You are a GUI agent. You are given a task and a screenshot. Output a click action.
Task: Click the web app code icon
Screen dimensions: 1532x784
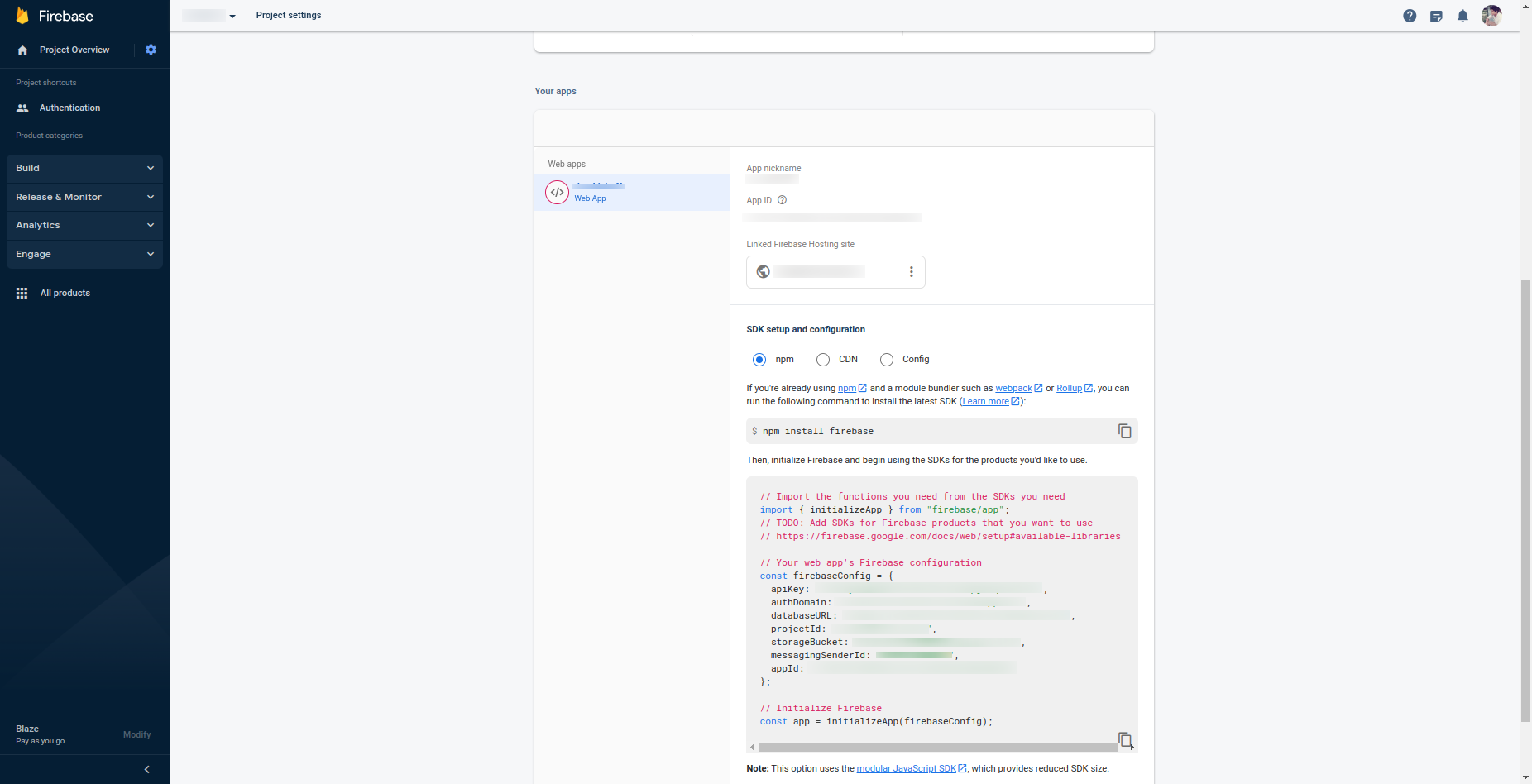[x=557, y=193]
